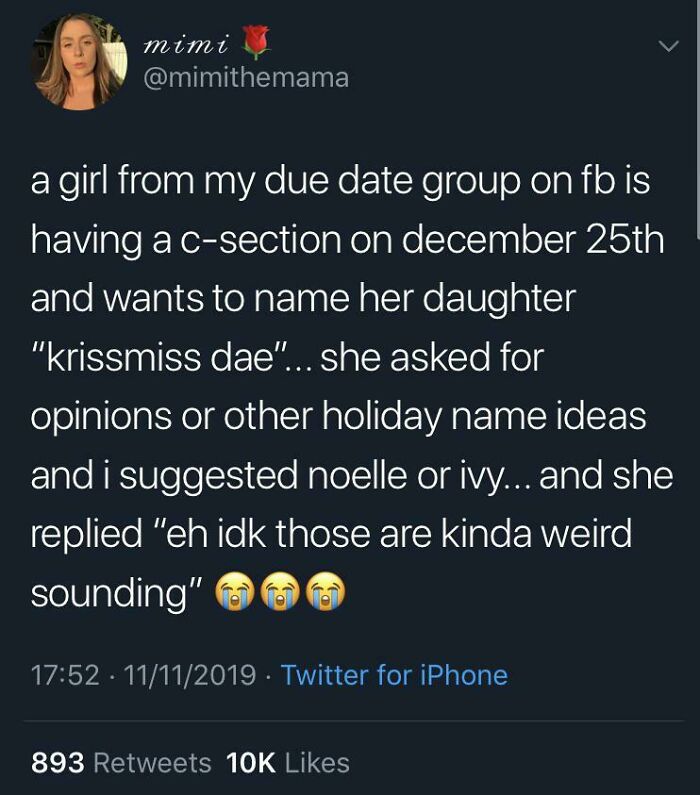Open the @mimithemama handle link
The width and height of the screenshot is (700, 795).
pos(246,78)
